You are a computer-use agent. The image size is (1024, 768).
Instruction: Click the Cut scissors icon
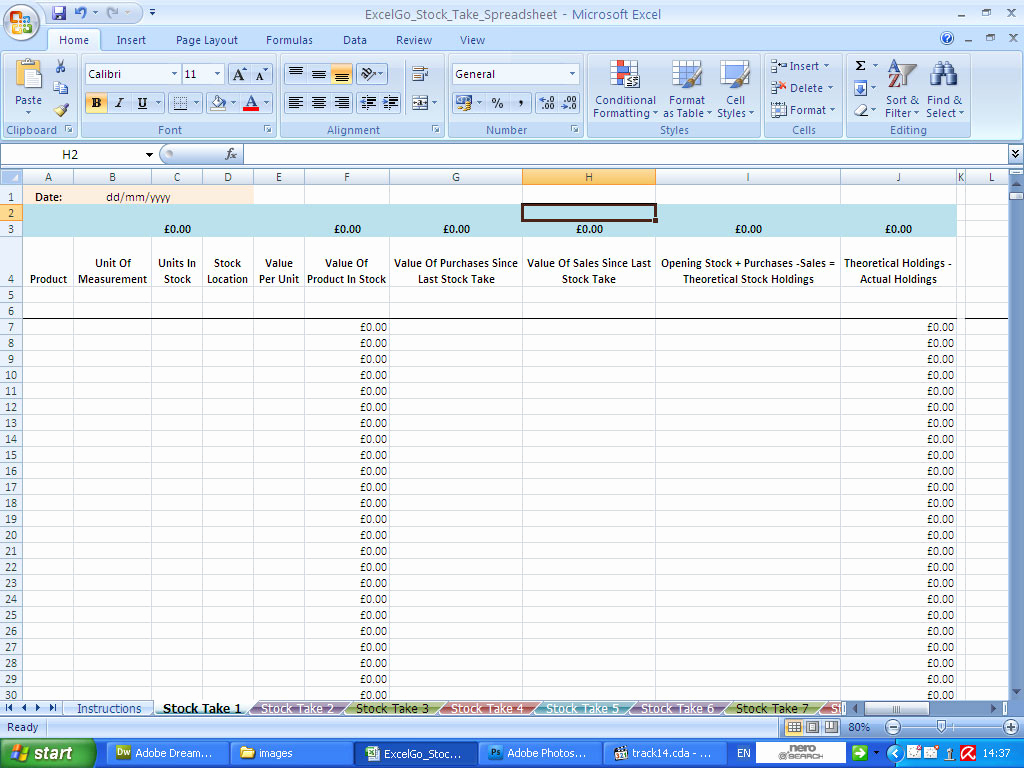[x=61, y=66]
